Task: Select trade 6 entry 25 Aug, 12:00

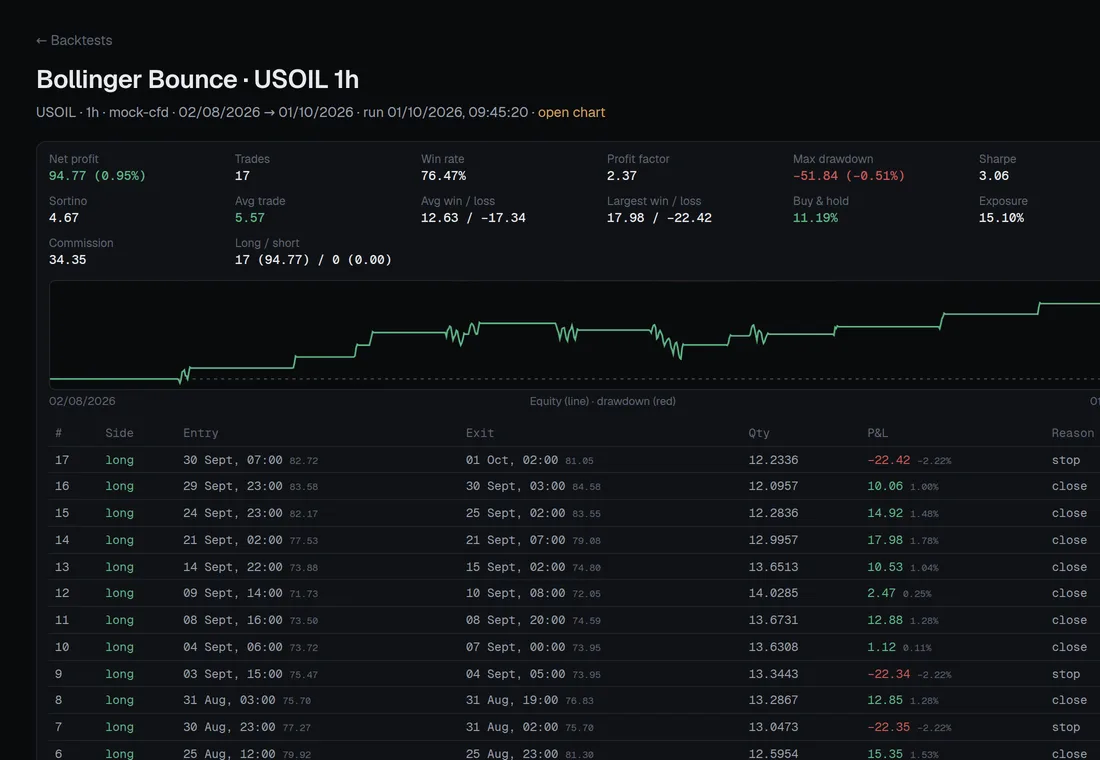Action: (229, 754)
